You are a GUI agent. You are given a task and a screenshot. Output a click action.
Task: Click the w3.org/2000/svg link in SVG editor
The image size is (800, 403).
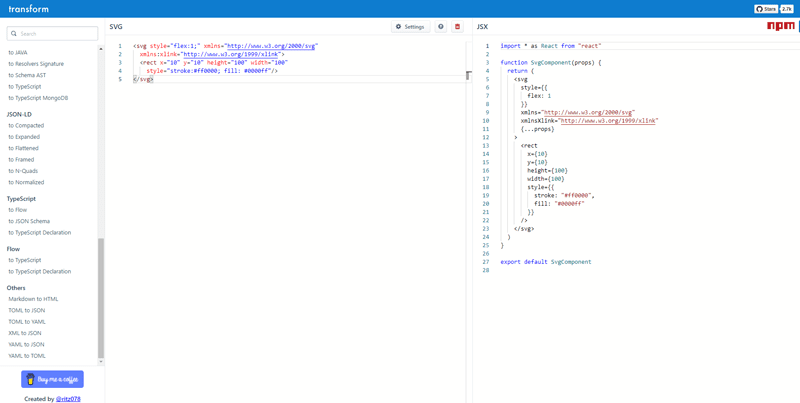pyautogui.click(x=271, y=46)
